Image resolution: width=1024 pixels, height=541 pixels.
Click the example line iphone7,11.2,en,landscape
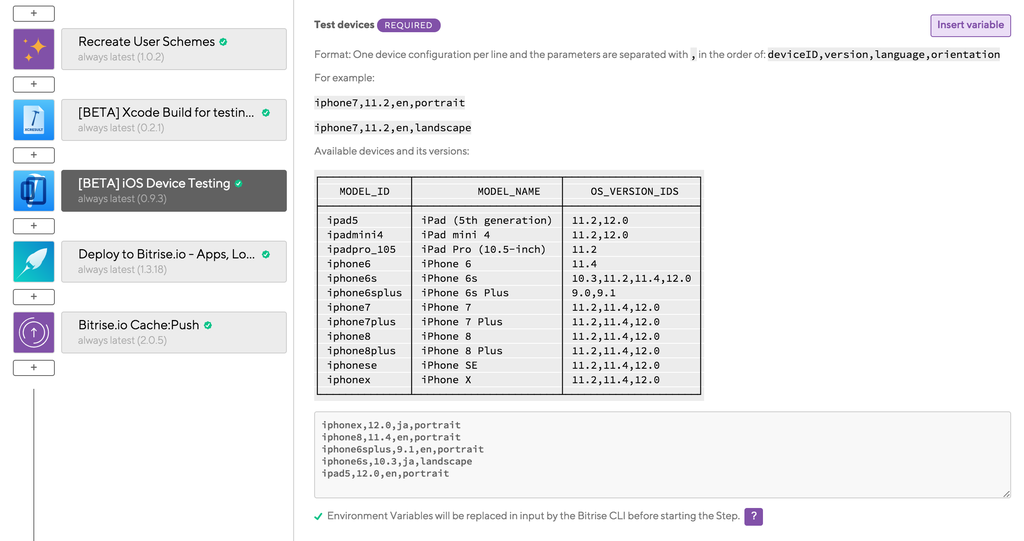(392, 127)
